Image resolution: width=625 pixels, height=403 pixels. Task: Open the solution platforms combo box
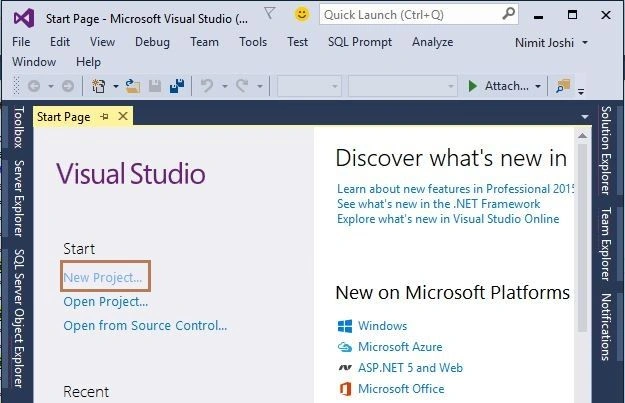pos(403,86)
